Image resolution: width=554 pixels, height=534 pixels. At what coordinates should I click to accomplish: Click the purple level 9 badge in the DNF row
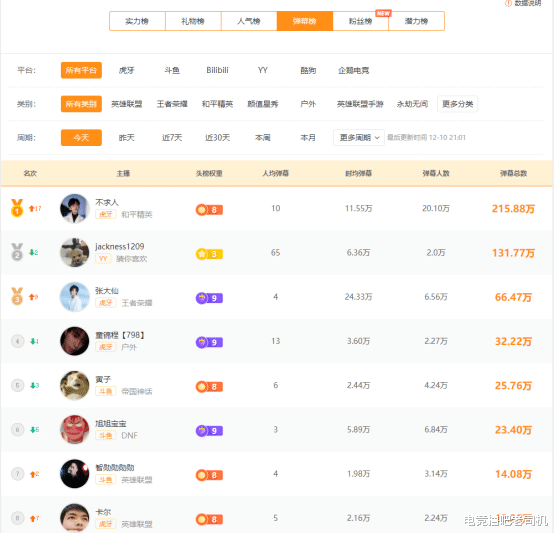[x=209, y=431]
